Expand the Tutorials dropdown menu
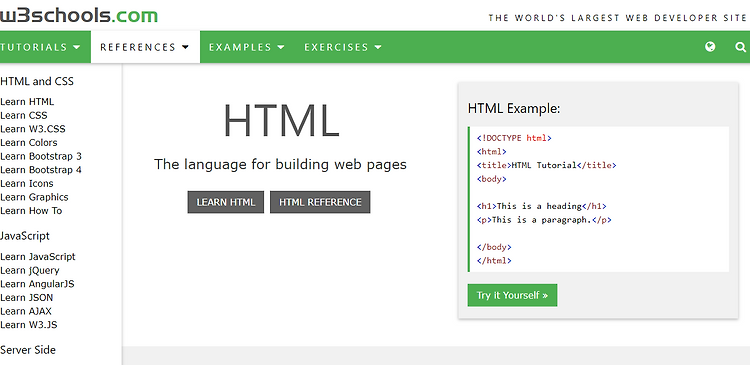 pyautogui.click(x=41, y=47)
